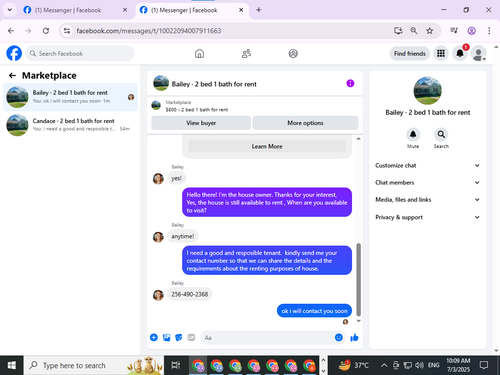Image resolution: width=500 pixels, height=375 pixels.
Task: Click the 37°C weather widget
Action: (353, 365)
